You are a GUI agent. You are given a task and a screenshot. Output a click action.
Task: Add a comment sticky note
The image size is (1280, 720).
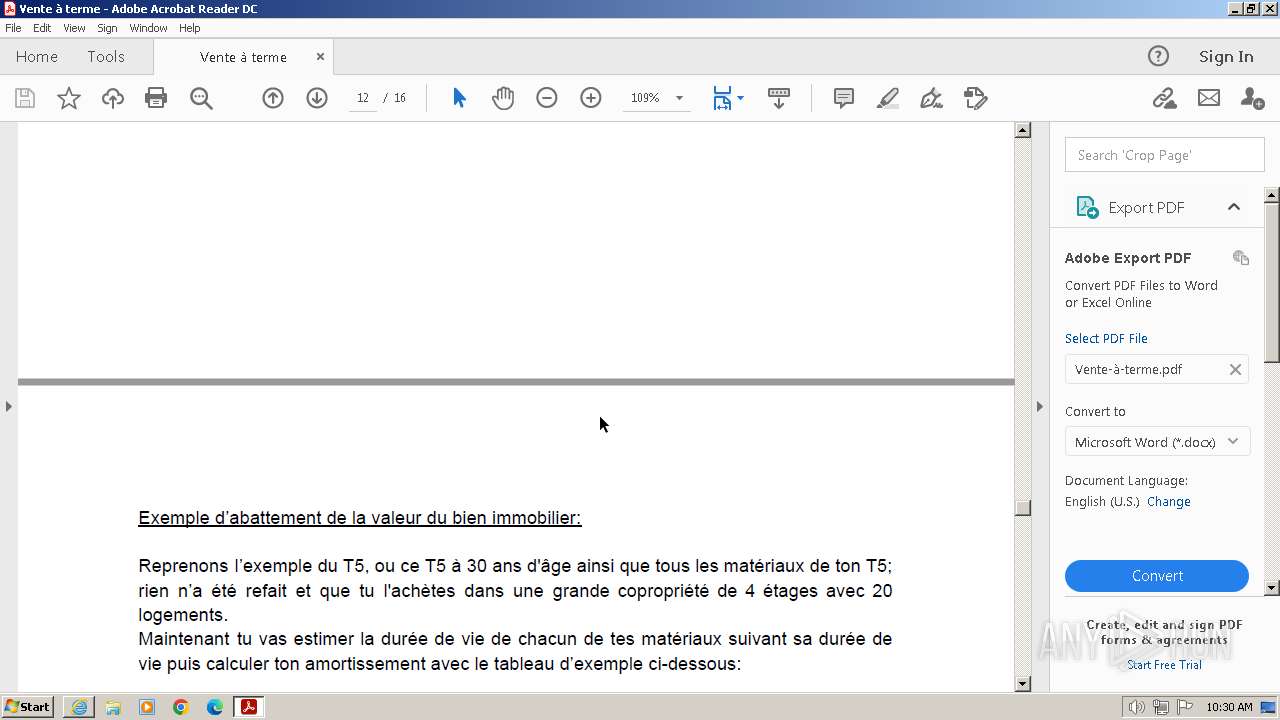pos(844,98)
